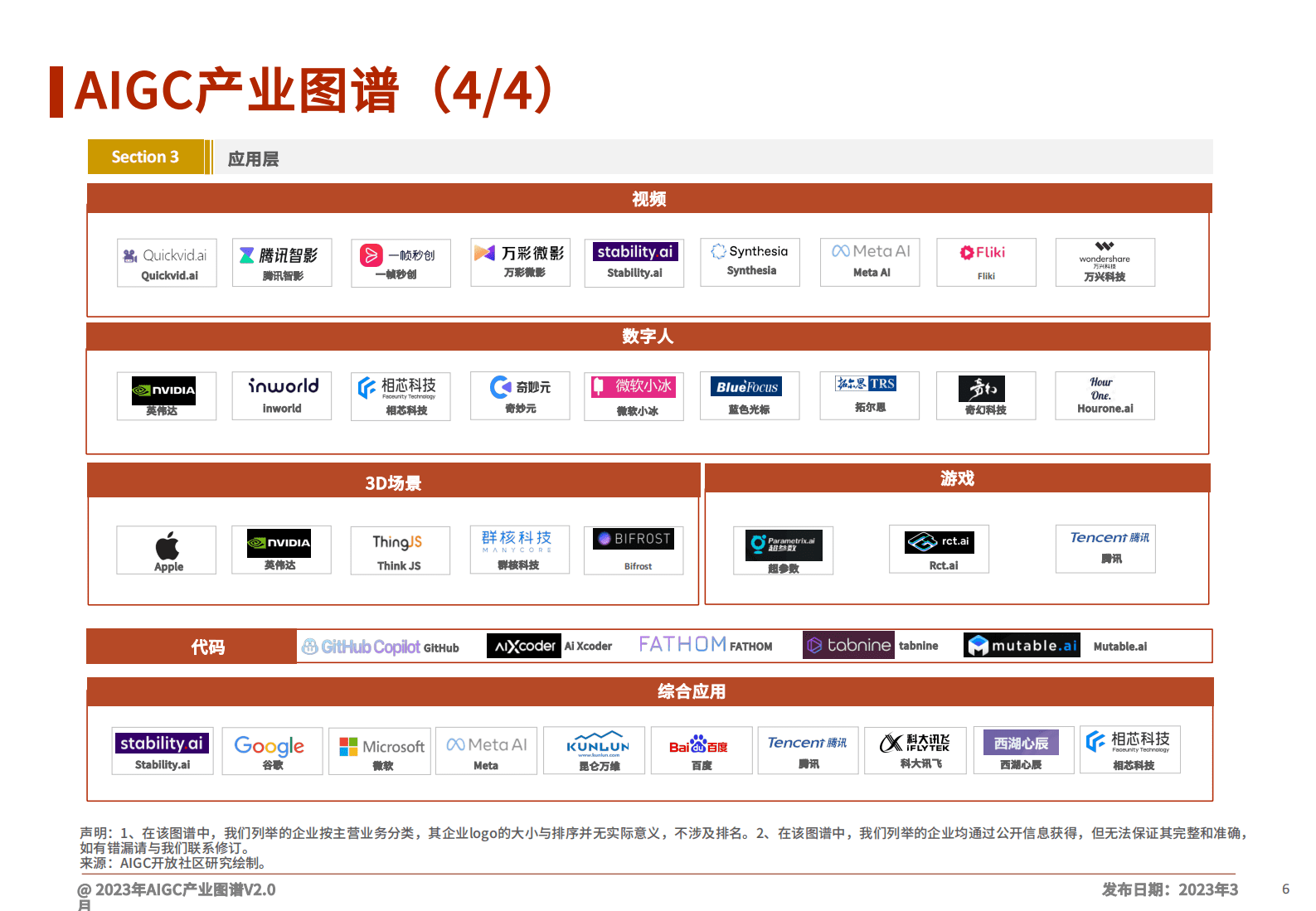This screenshot has height=911, width=1316.
Task: Open the 微软小冰 logo card
Action: [634, 396]
